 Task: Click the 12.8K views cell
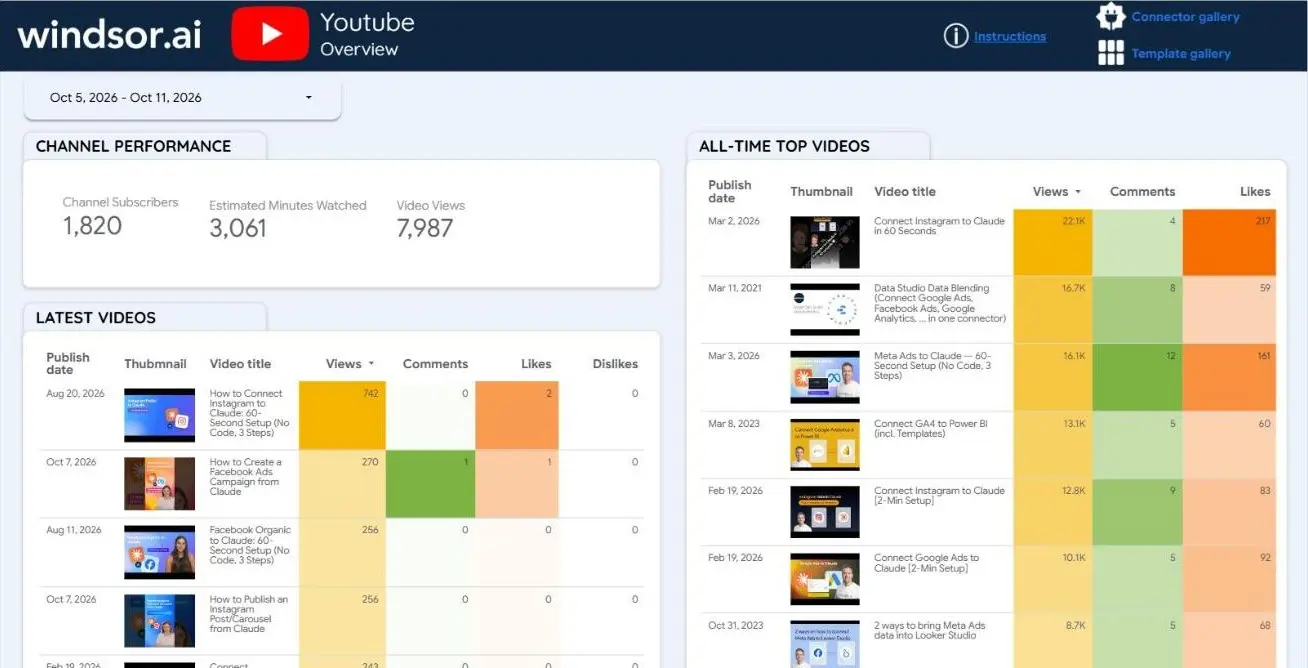[1053, 512]
